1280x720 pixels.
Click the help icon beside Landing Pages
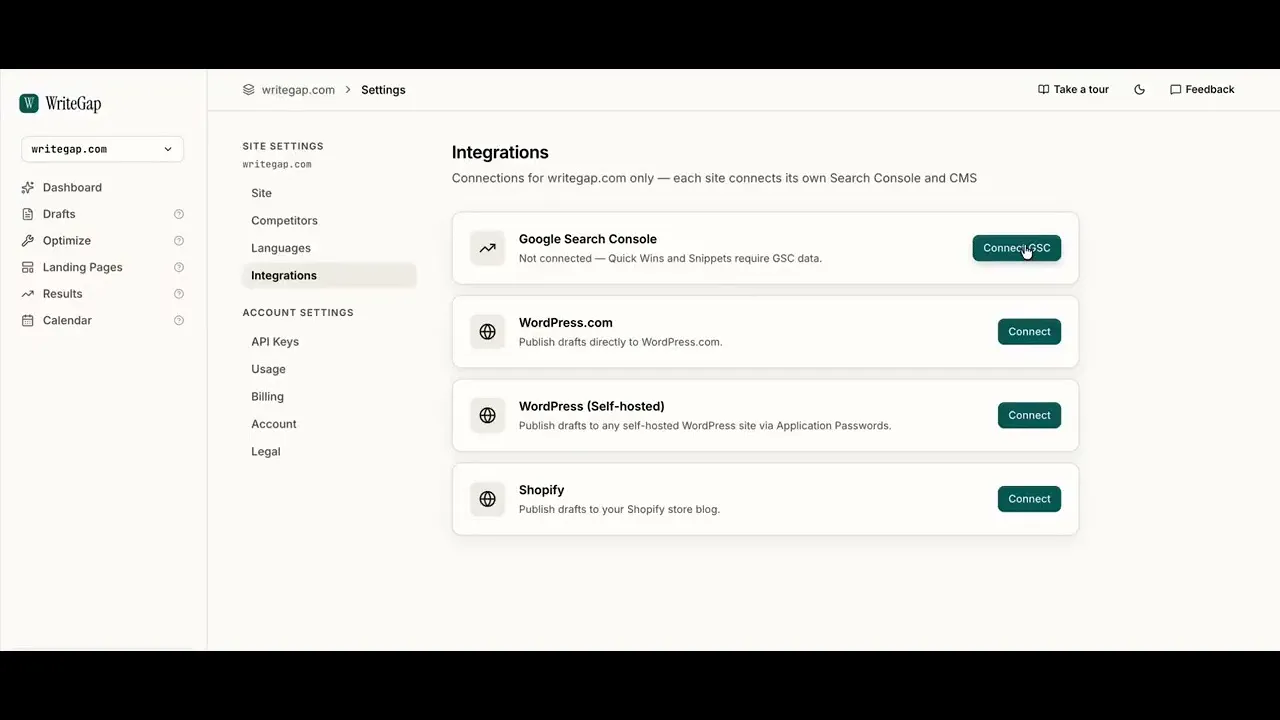click(179, 267)
